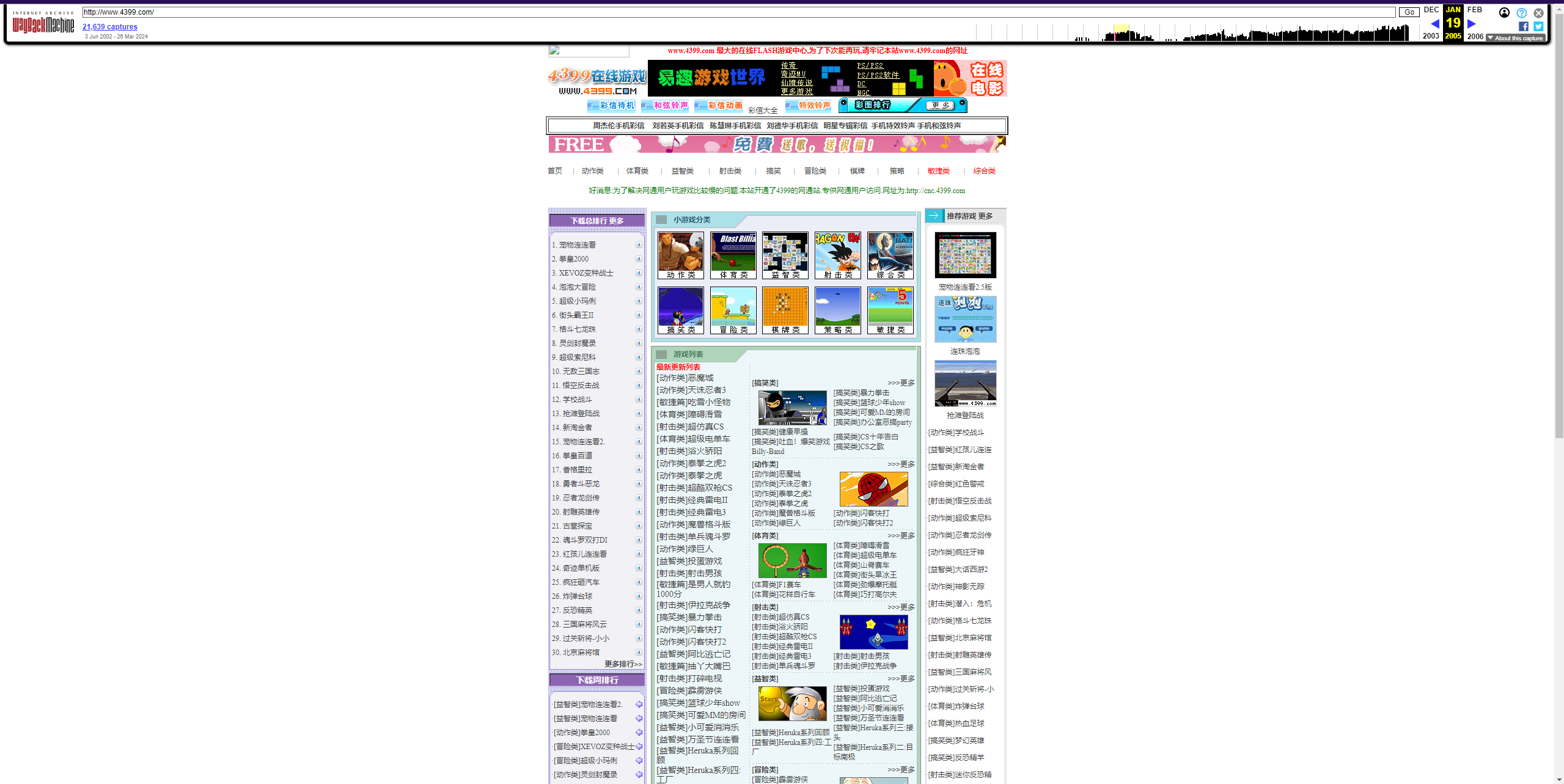Open the 搞笑类 category thumbnail
Image resolution: width=1564 pixels, height=784 pixels.
click(681, 310)
